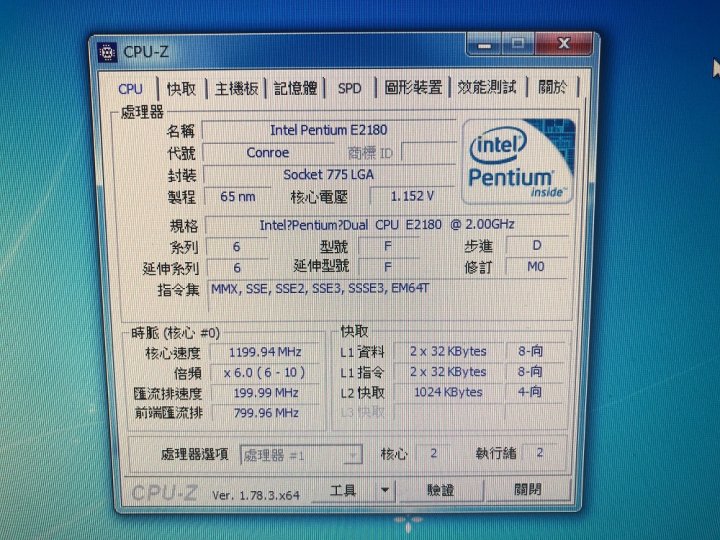
Task: Open the 處理器 #1 selection dropdown
Action: click(x=301, y=456)
